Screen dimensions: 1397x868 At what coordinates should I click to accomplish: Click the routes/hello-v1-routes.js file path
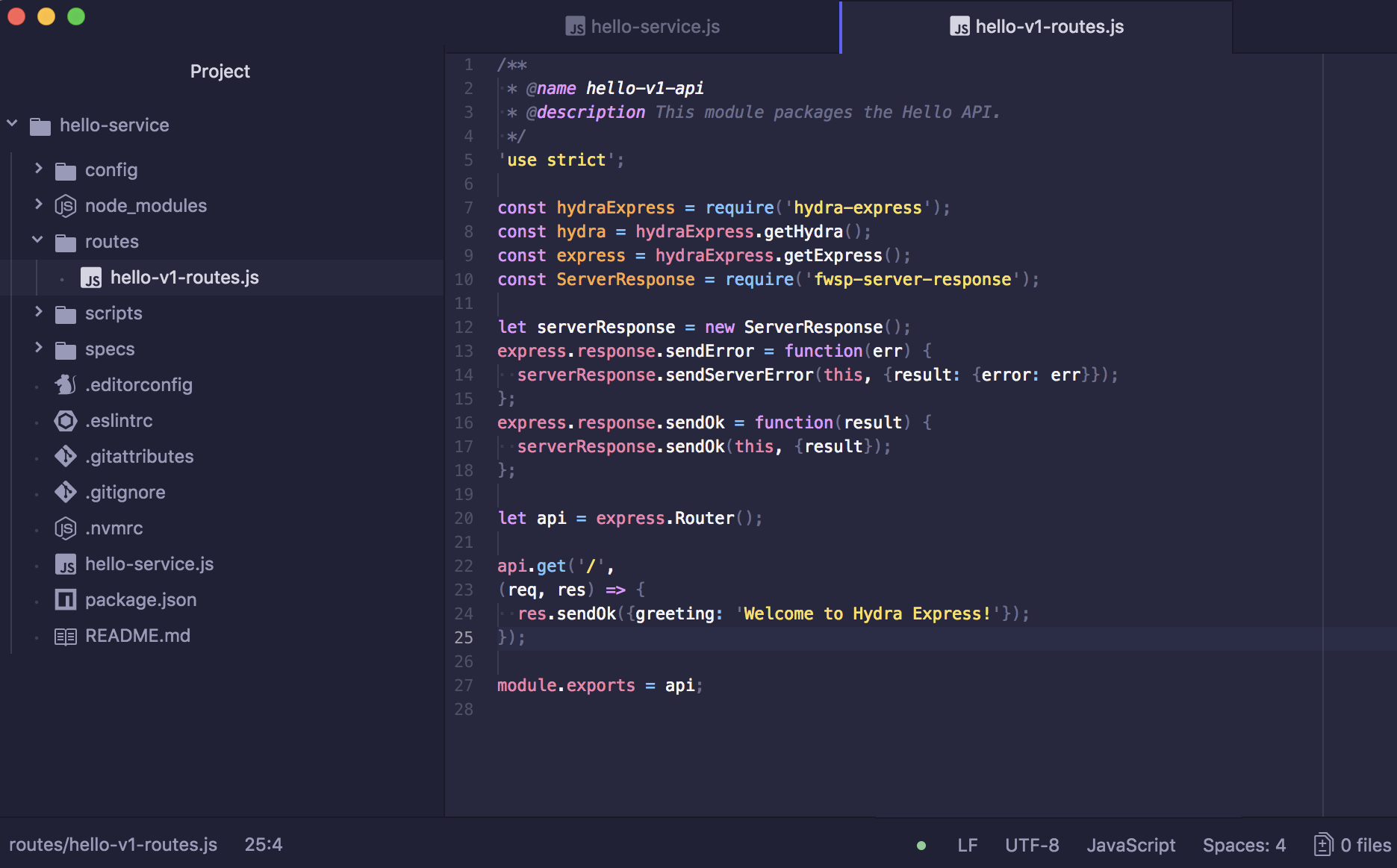[x=113, y=845]
